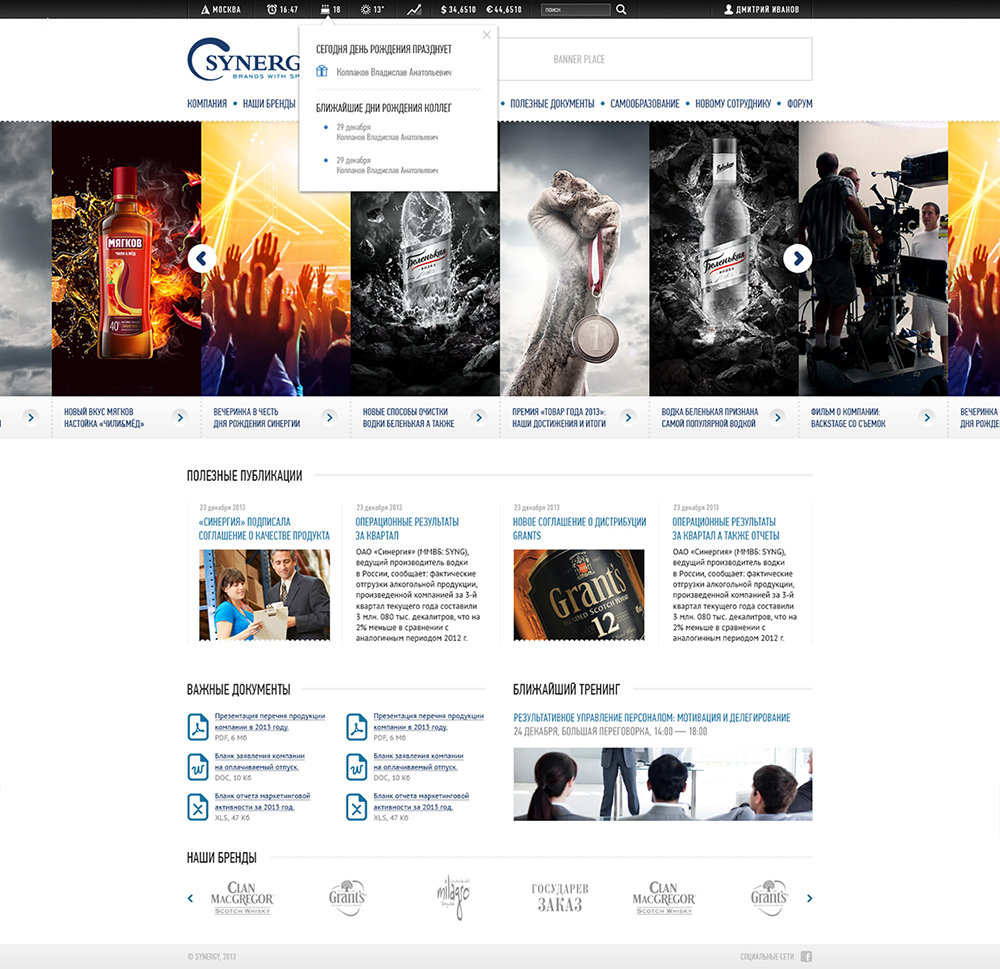The width and height of the screenshot is (1000, 969).
Task: Open the birthdays calendar icon labeled 18
Action: [x=325, y=10]
